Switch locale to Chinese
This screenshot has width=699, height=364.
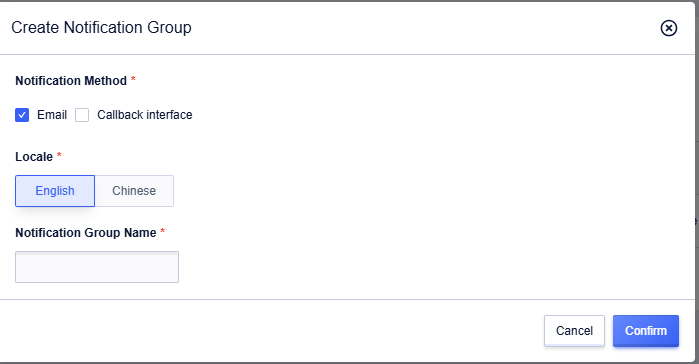click(x=134, y=191)
